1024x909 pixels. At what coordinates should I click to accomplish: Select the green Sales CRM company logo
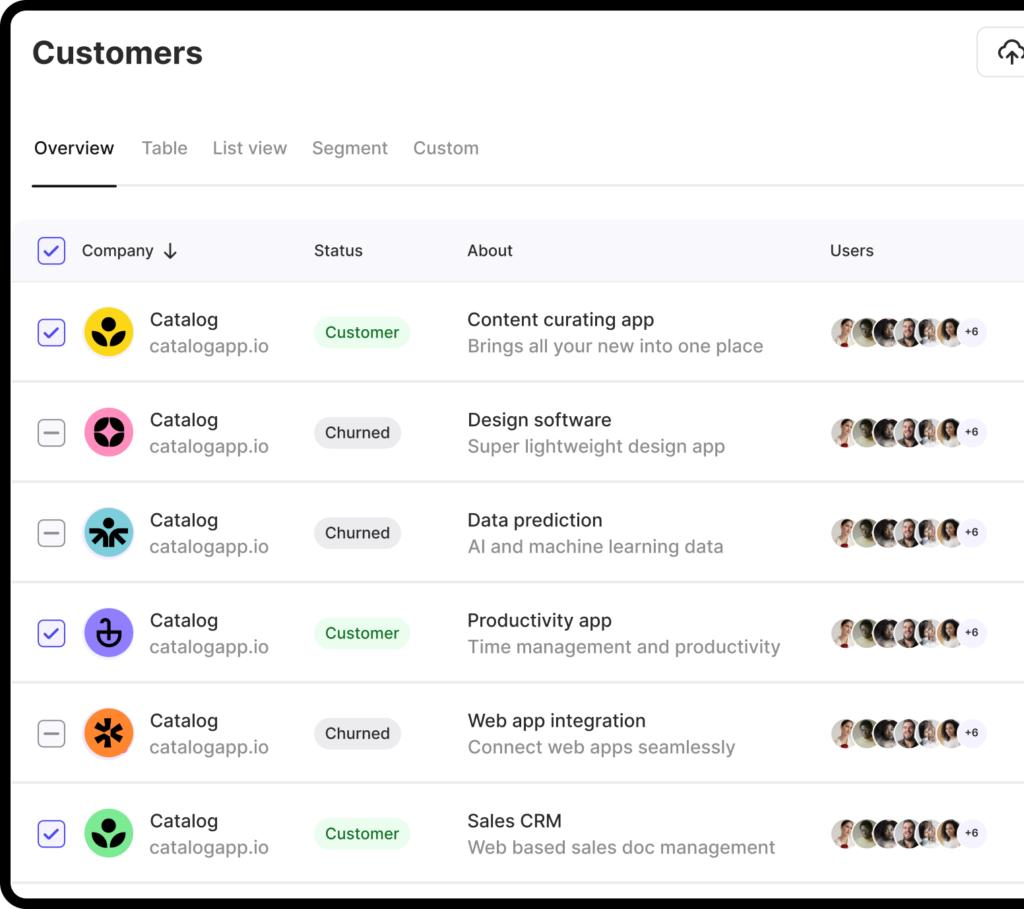(108, 833)
